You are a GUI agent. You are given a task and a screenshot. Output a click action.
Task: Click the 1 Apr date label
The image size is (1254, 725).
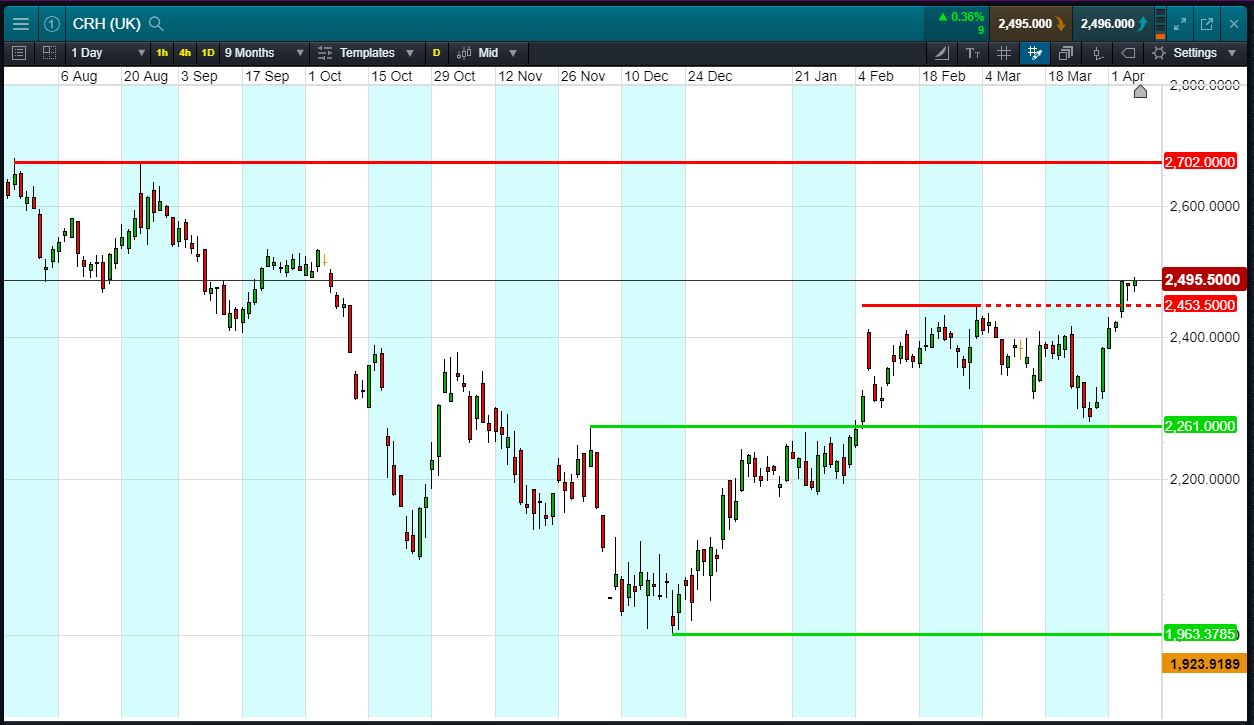pos(1128,76)
